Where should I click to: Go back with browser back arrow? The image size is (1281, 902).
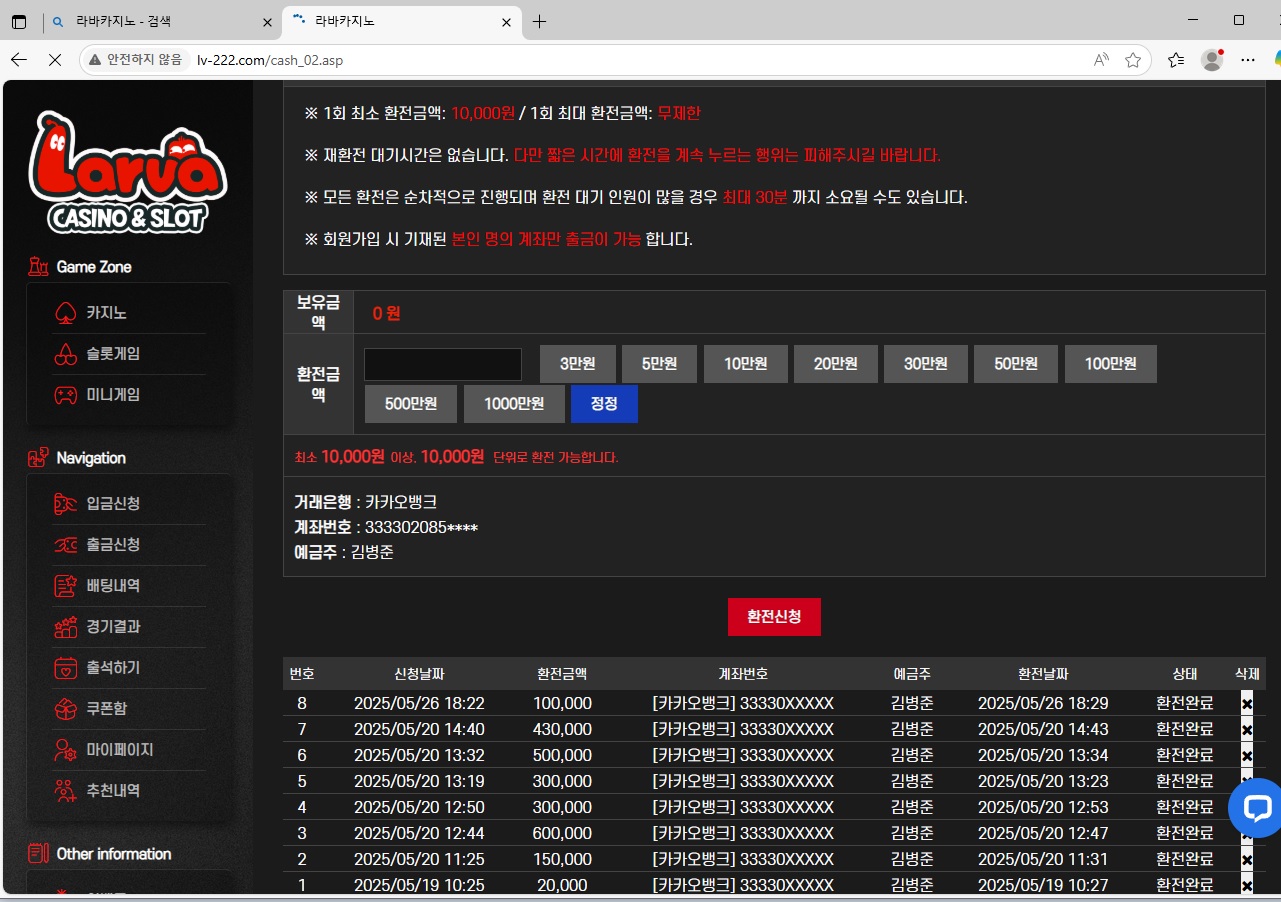(x=18, y=60)
